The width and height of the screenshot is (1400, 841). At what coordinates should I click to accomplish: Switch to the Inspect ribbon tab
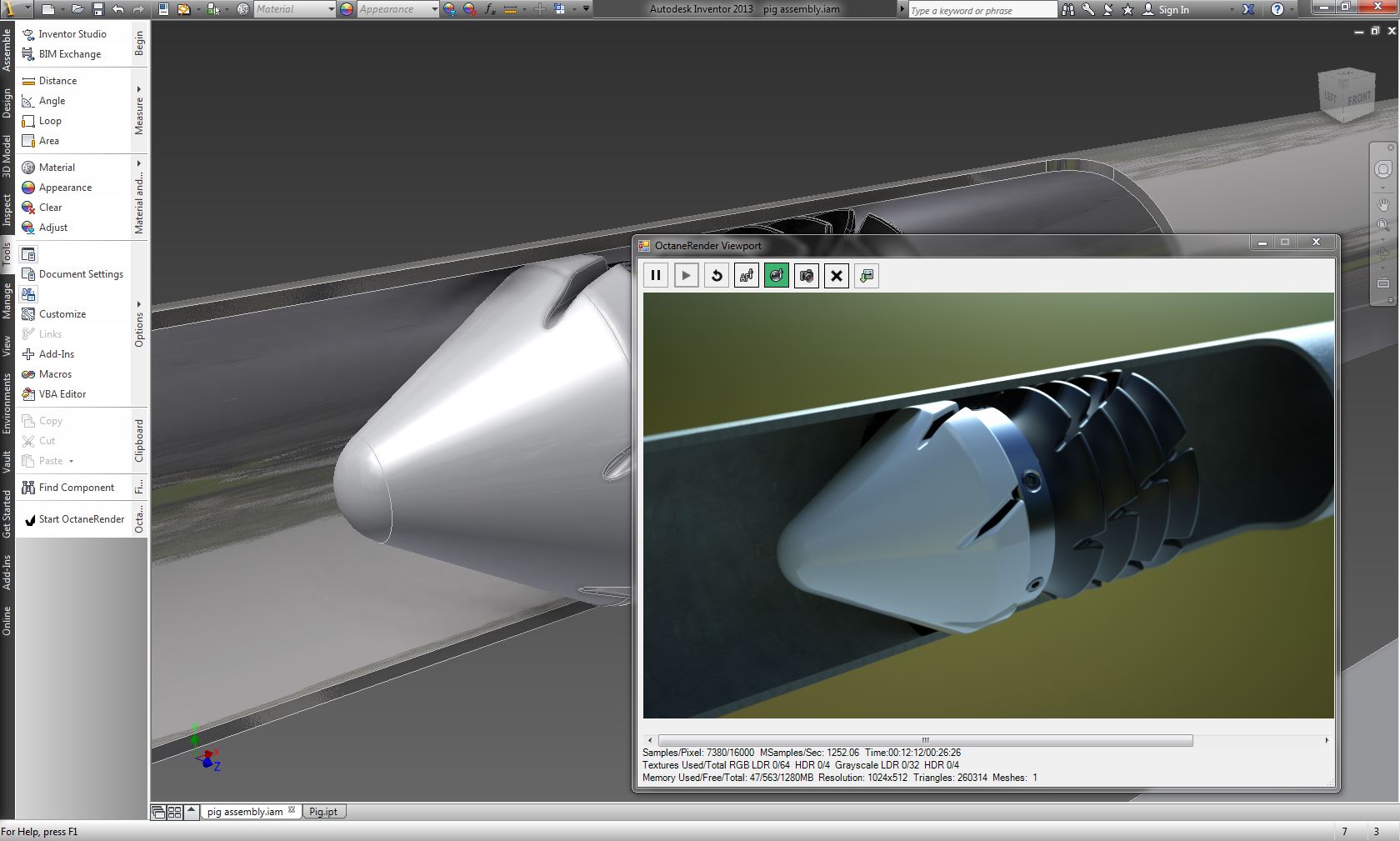pos(7,210)
